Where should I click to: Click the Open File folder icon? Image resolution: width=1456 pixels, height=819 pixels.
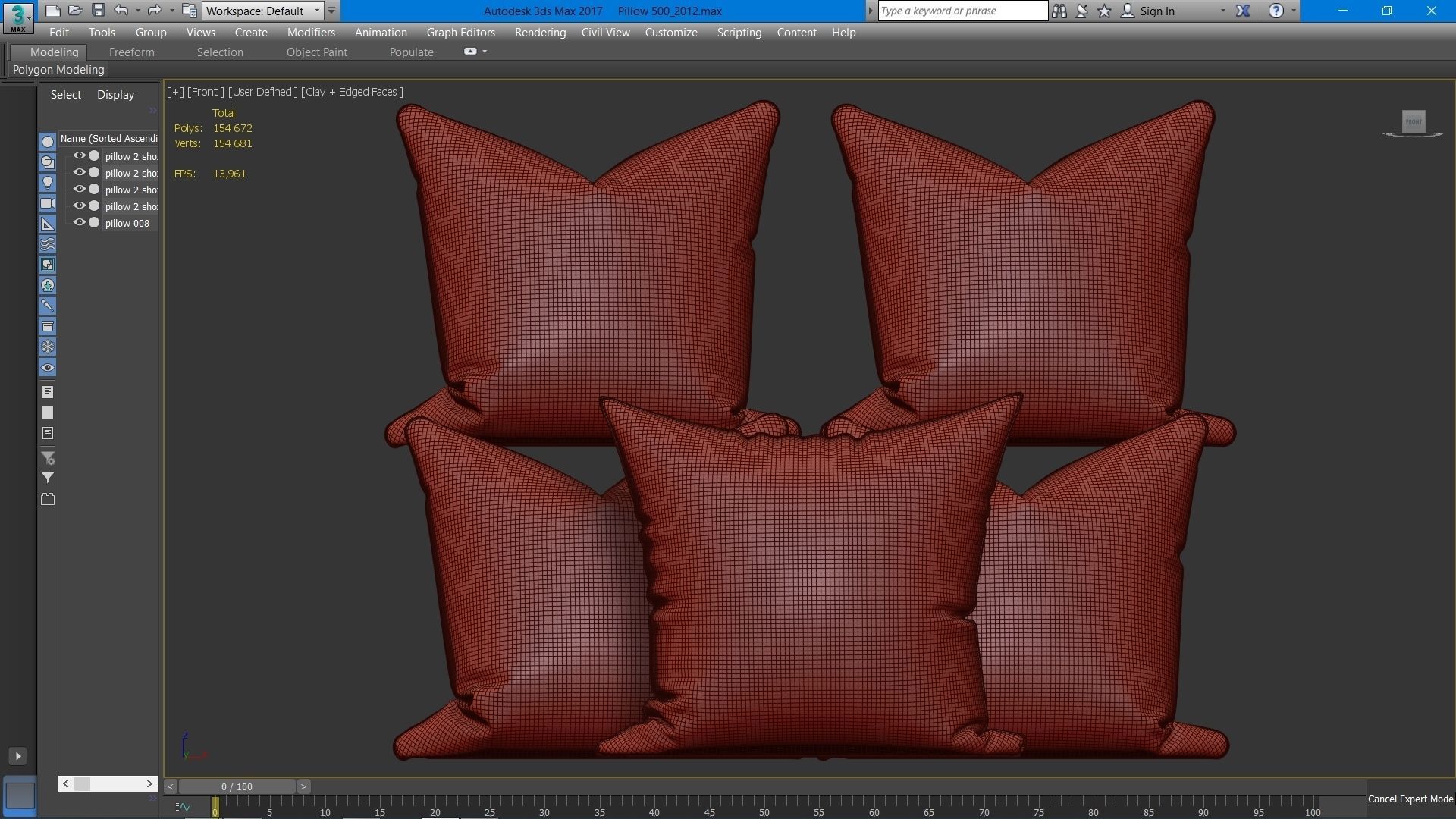point(75,11)
